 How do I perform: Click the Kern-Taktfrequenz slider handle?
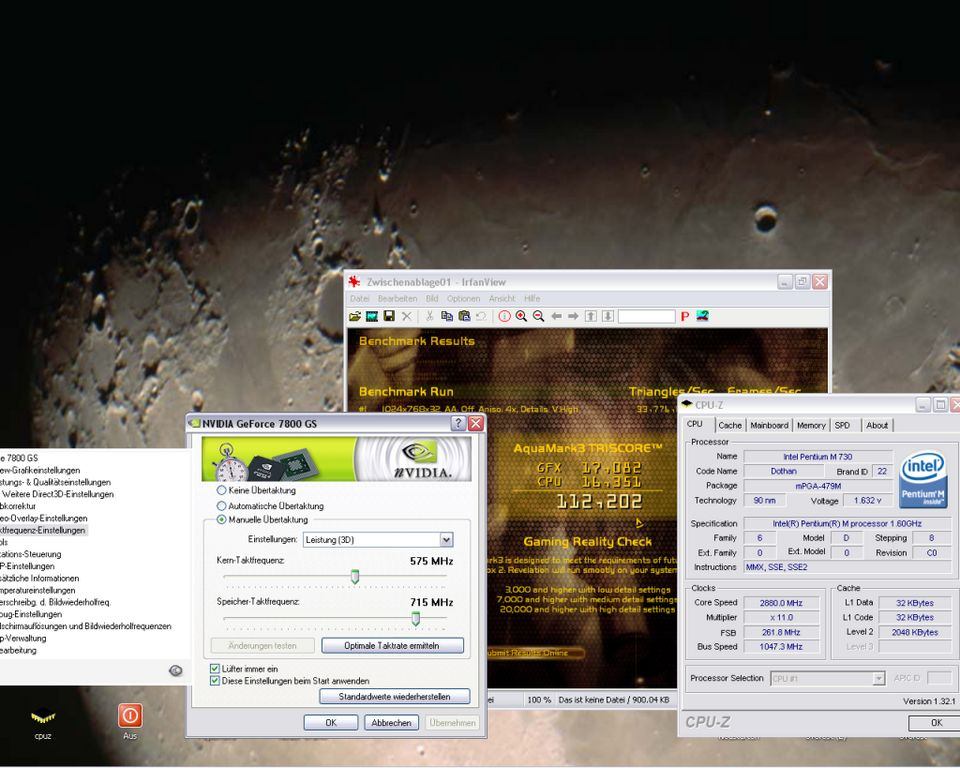click(x=354, y=577)
